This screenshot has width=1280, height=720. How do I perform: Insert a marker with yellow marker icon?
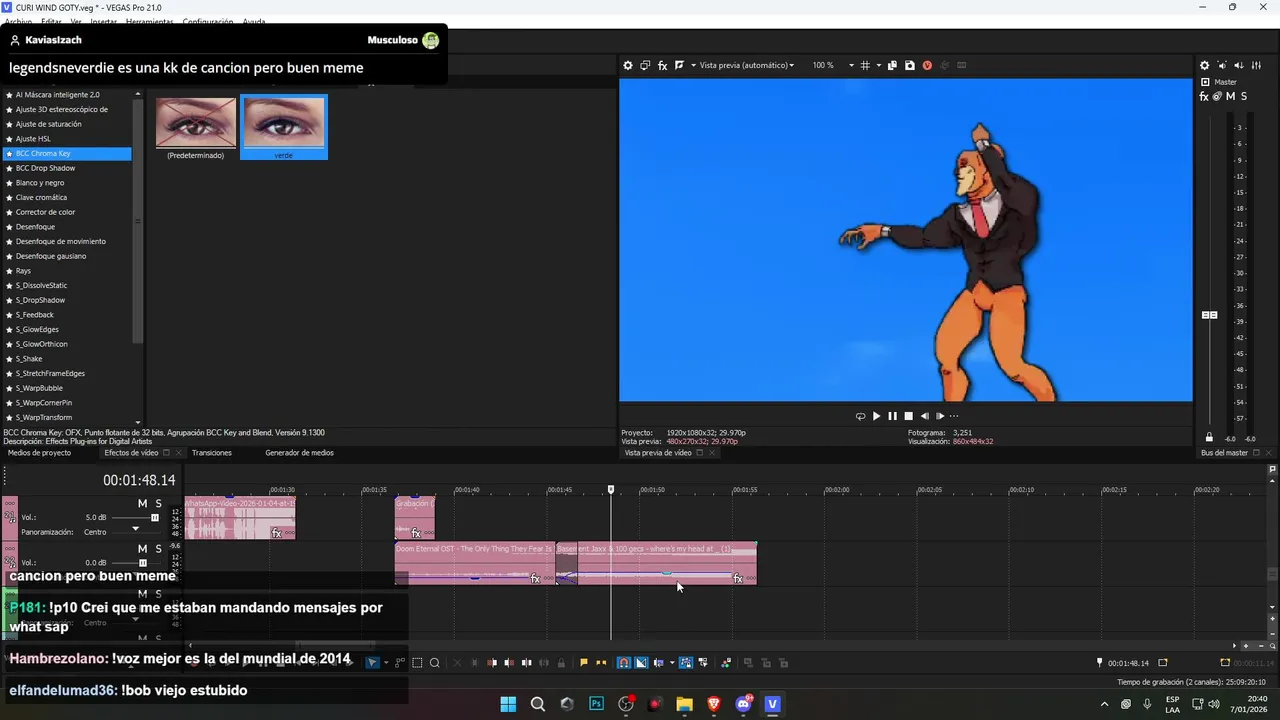click(584, 662)
